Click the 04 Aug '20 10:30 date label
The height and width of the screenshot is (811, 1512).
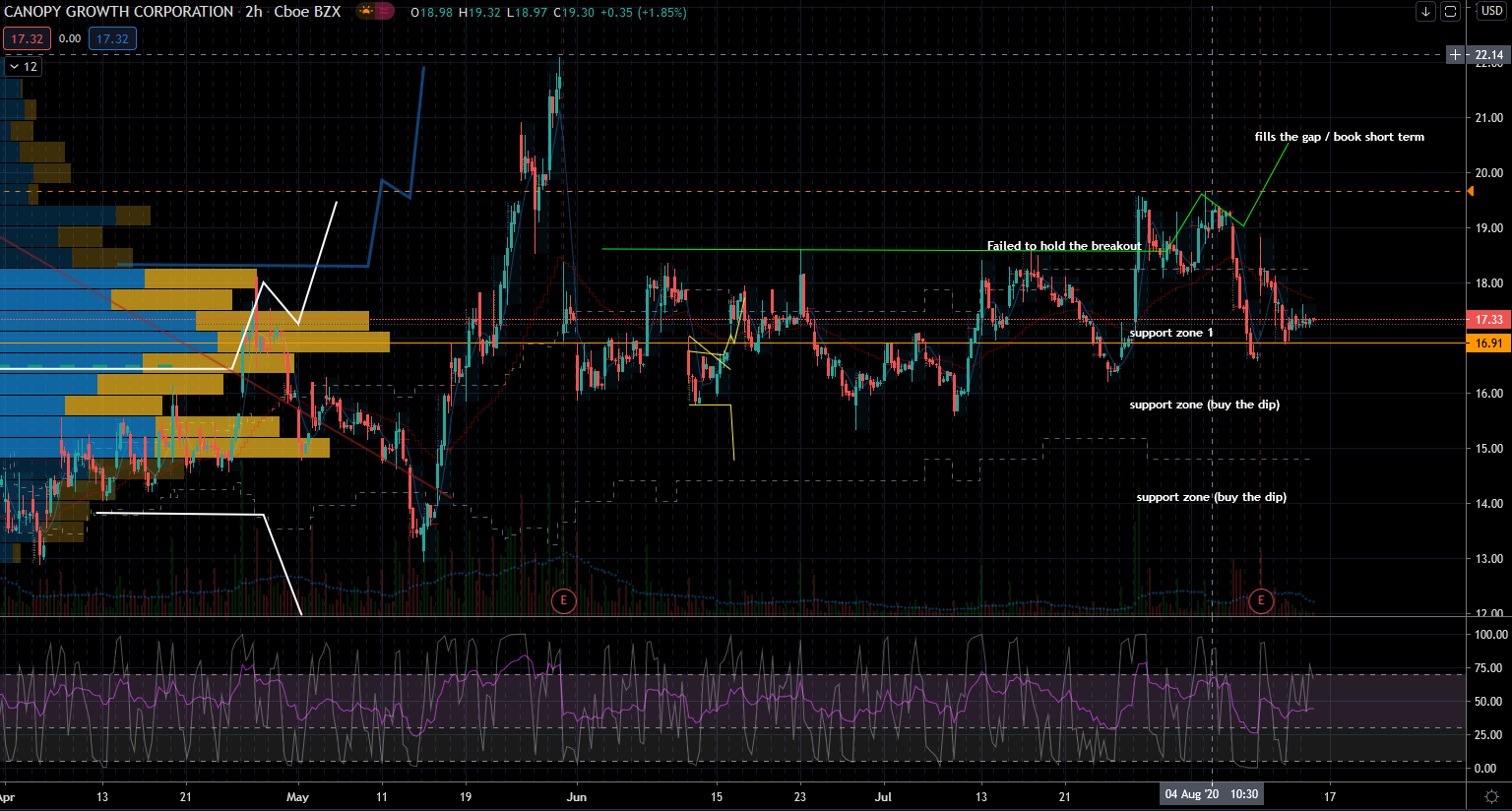point(1212,794)
